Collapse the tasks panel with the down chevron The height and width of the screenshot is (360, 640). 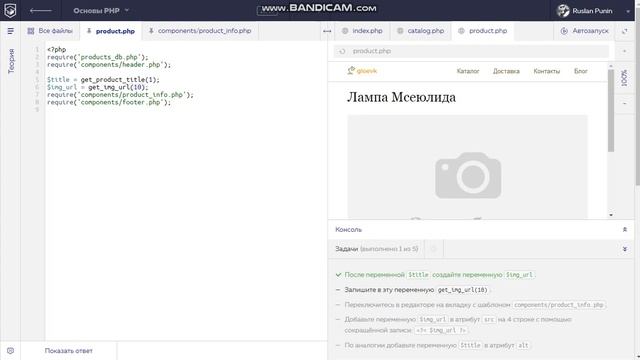pos(624,249)
